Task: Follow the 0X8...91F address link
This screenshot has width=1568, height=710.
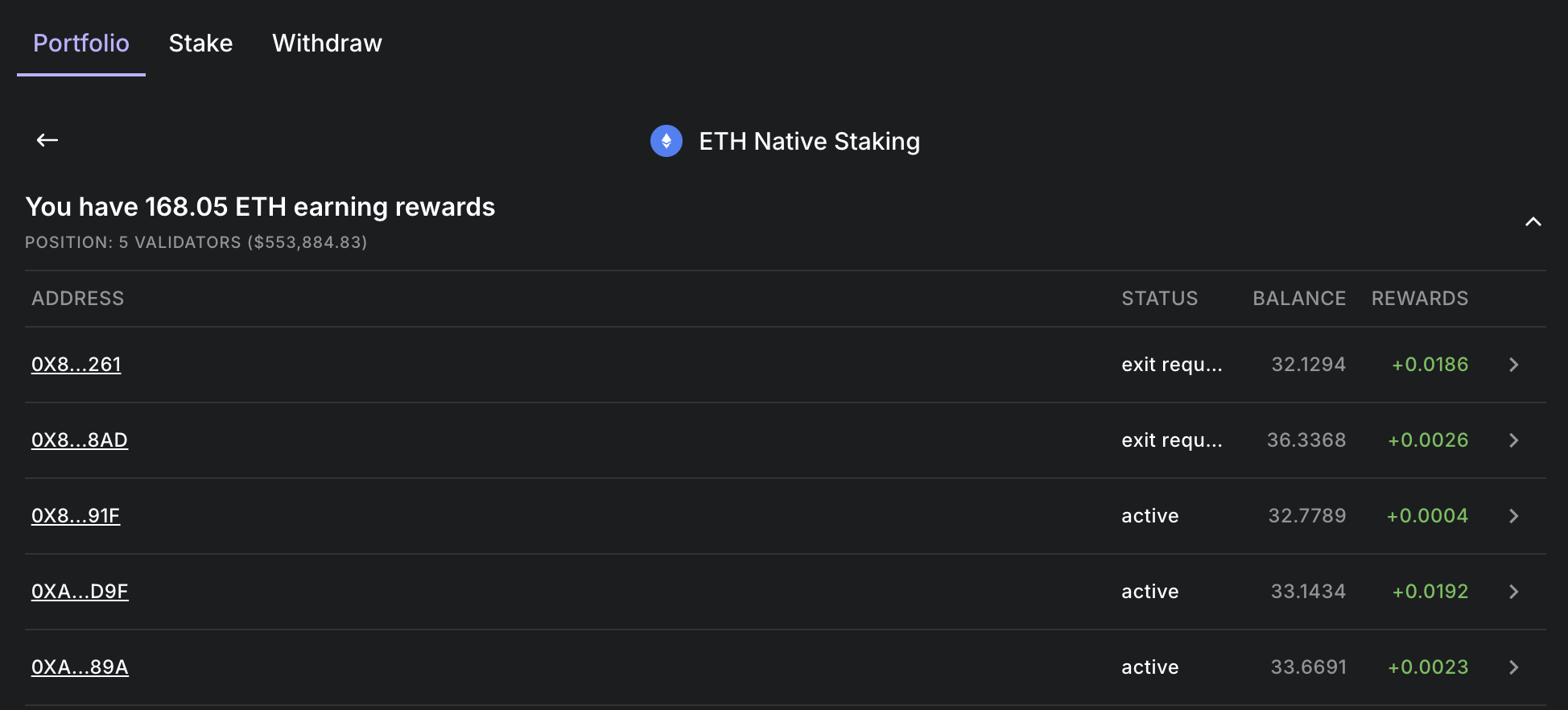Action: point(76,516)
